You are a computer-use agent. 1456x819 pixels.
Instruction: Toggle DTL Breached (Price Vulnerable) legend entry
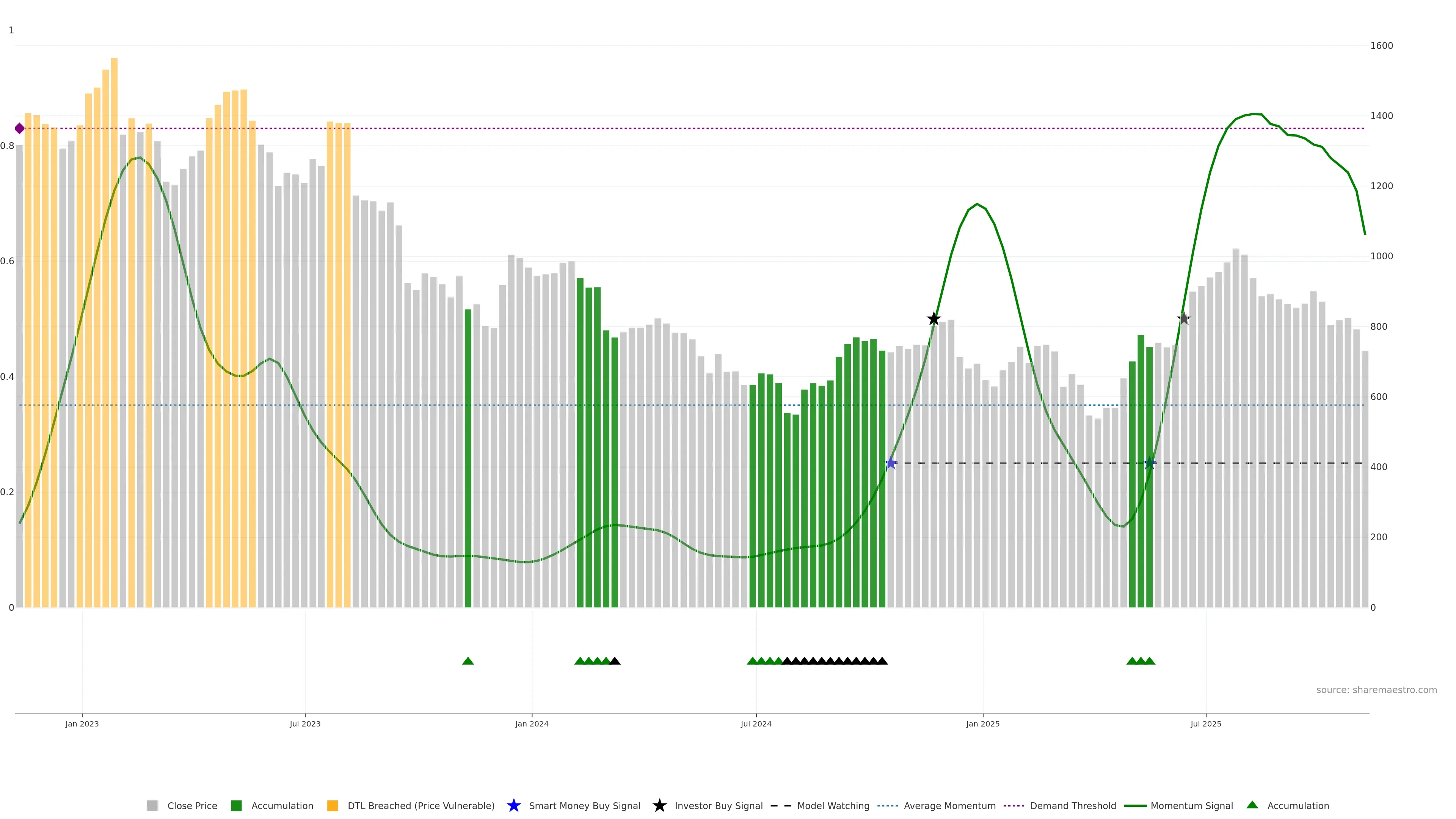point(420,806)
